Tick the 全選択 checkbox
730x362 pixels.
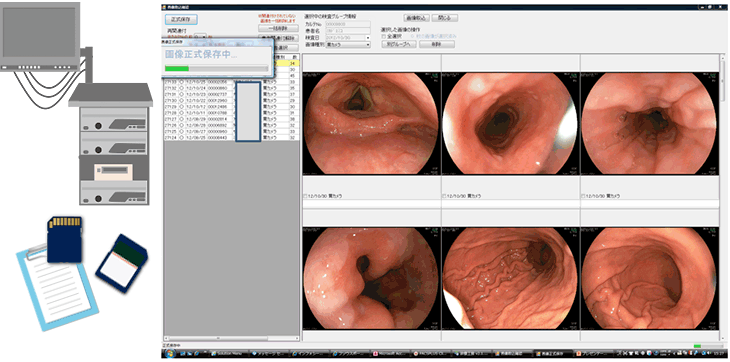[384, 36]
